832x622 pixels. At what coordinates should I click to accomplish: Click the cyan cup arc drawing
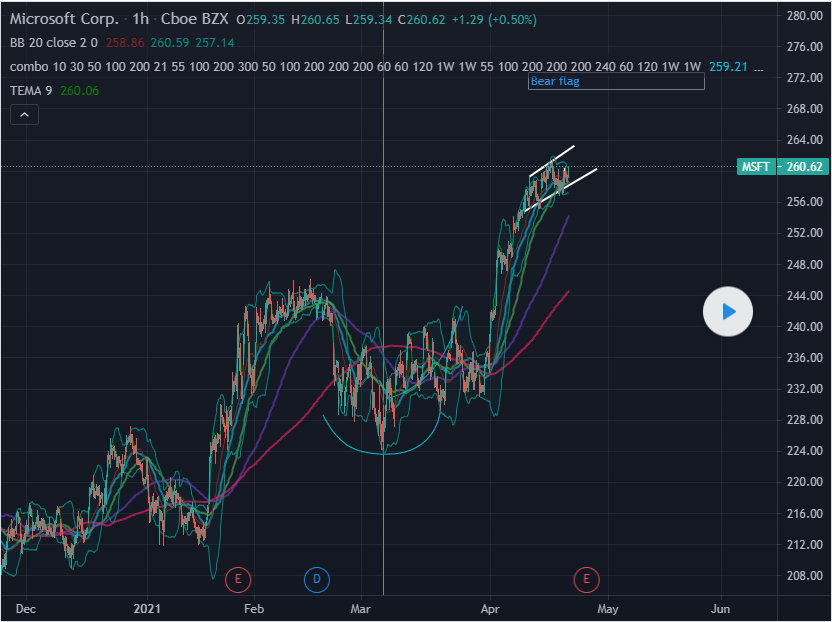coord(383,453)
